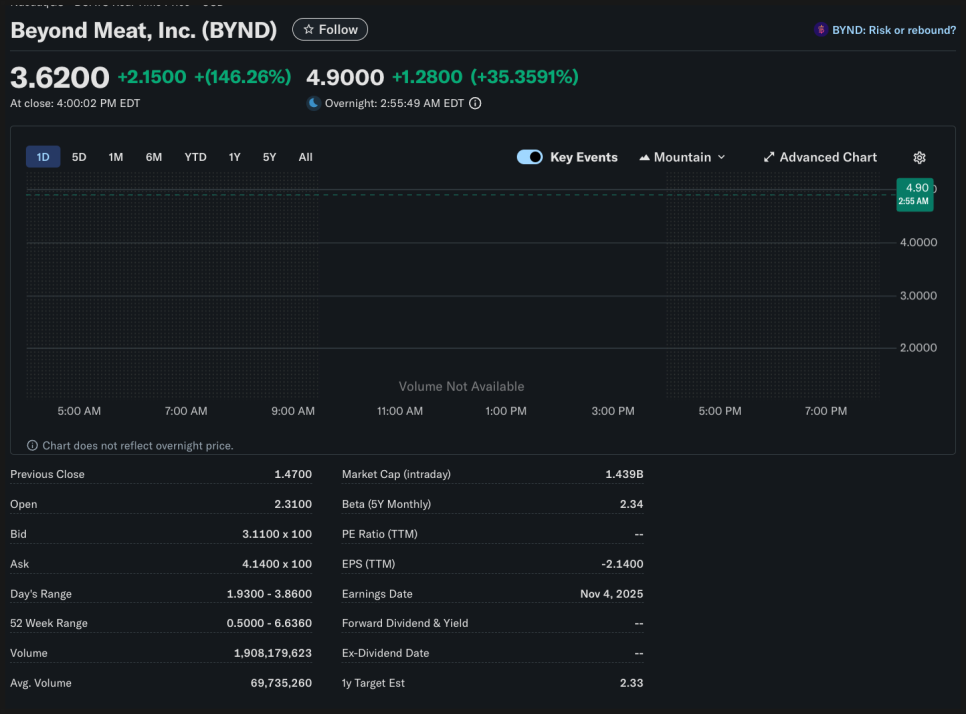Screen dimensions: 966x714
Task: Click the overnight info circle icon
Action: [475, 103]
